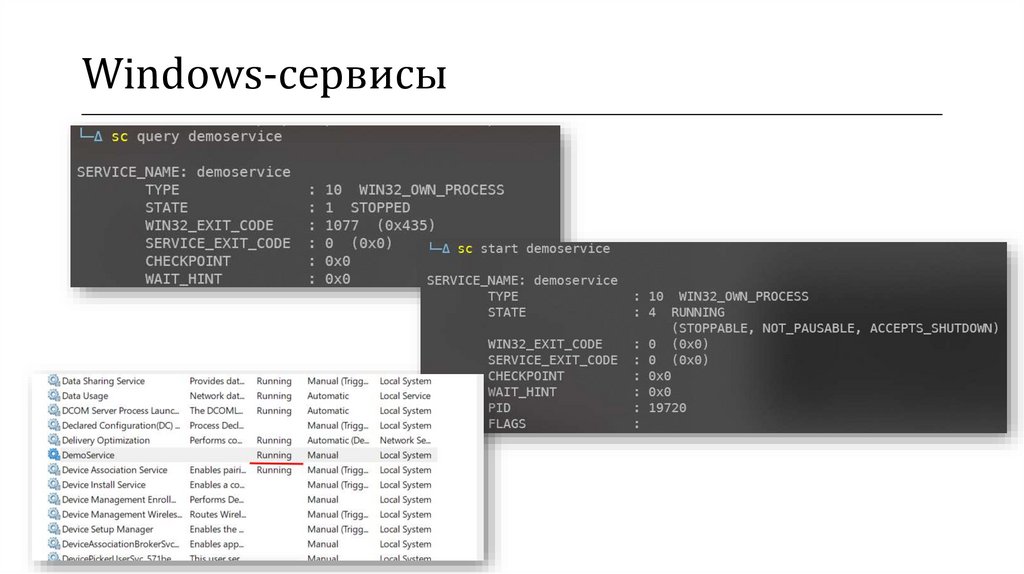Click 'Automatic (De..' startup of Delivery Optimization
The image size is (1024, 574).
point(338,440)
